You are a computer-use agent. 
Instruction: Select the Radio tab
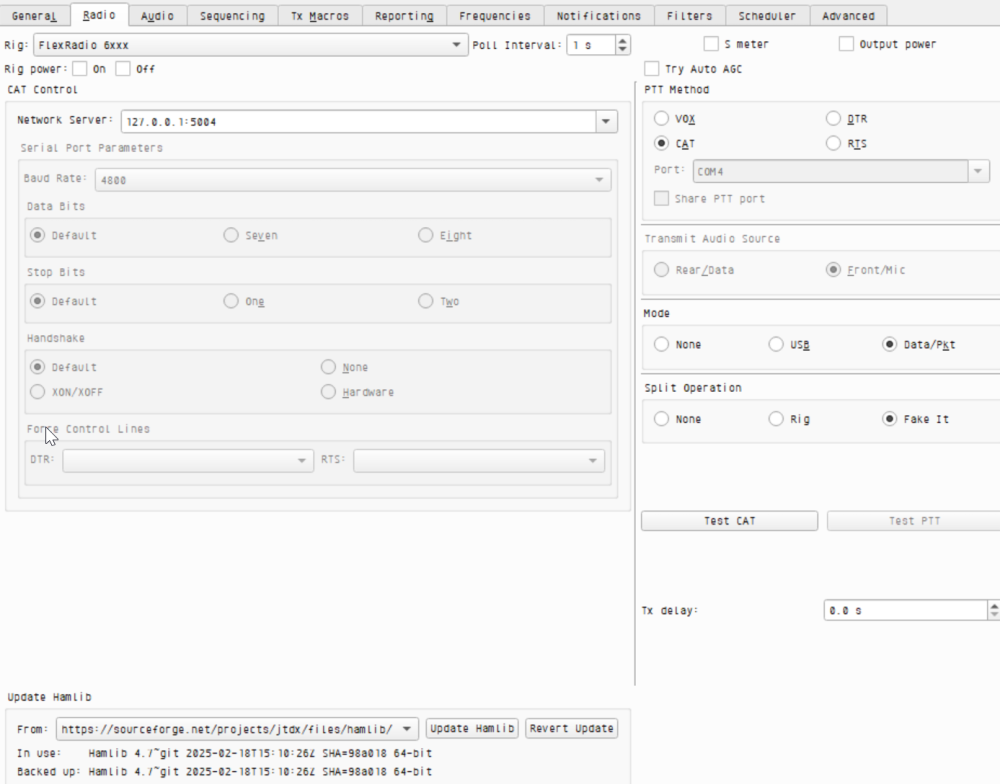[x=99, y=15]
